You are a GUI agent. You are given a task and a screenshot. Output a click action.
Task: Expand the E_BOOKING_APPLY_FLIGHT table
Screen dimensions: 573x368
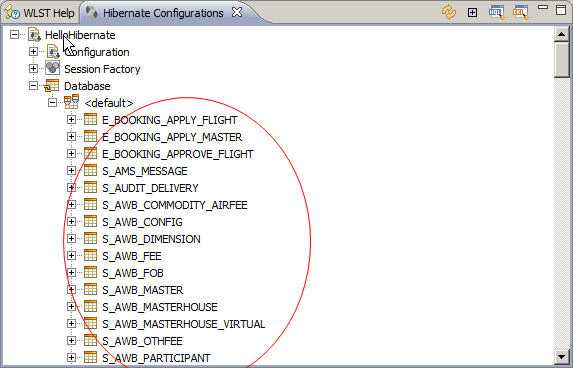71,119
